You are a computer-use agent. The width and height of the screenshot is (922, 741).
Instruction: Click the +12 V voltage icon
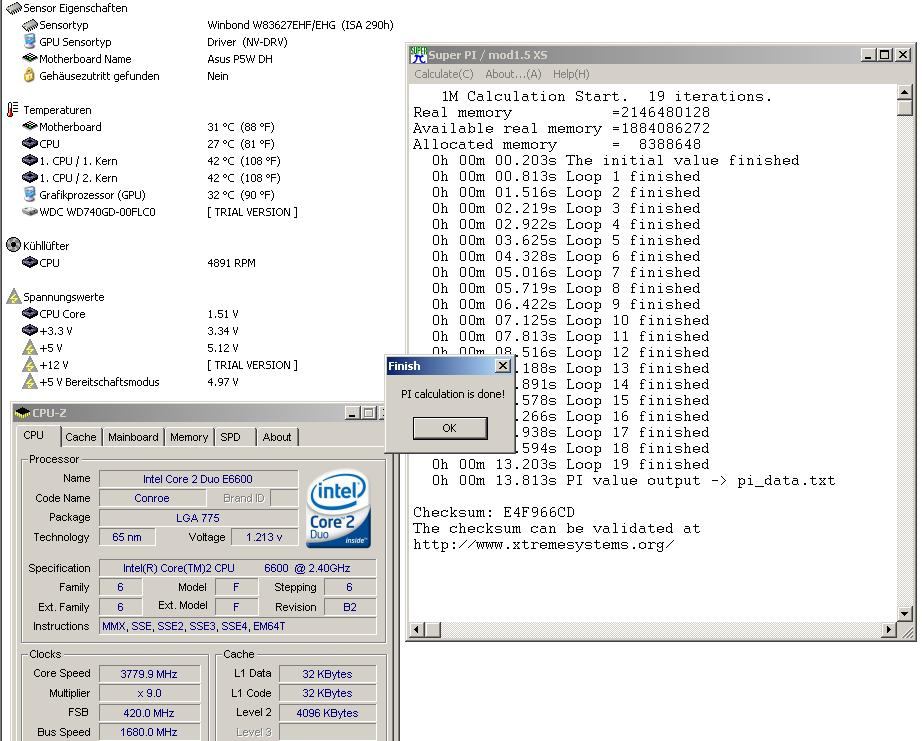click(29, 365)
